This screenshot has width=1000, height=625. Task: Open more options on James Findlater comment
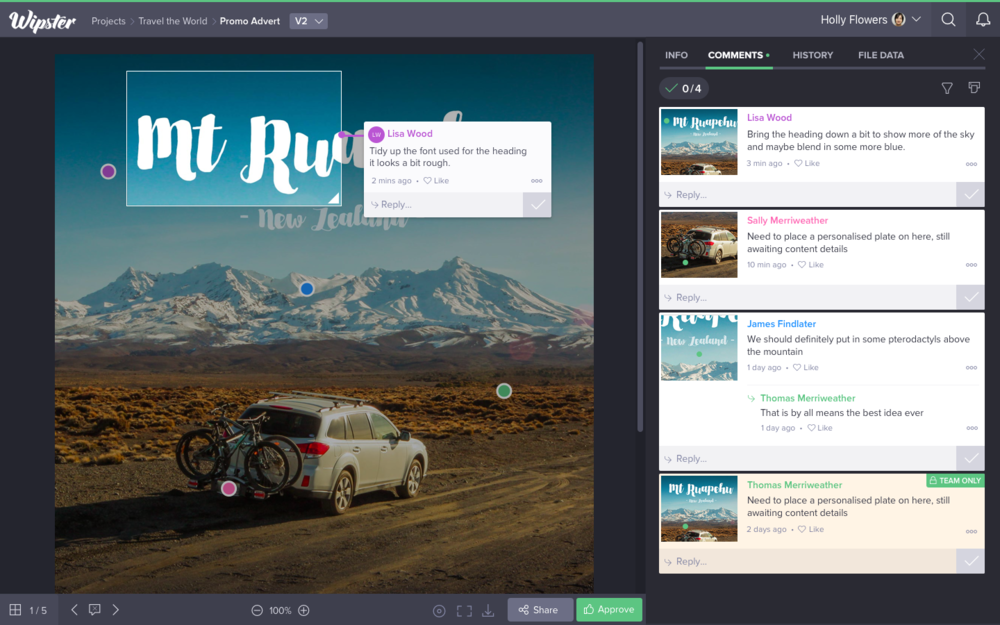click(971, 367)
